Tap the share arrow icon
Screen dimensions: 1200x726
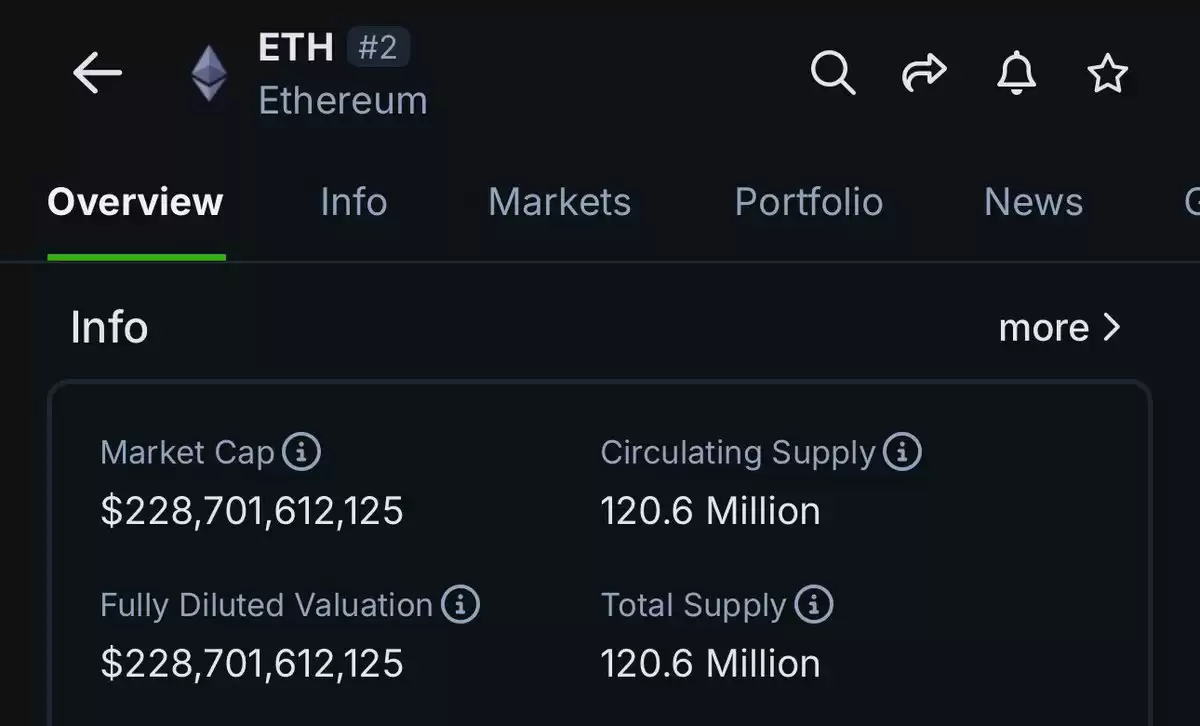pyautogui.click(x=924, y=73)
